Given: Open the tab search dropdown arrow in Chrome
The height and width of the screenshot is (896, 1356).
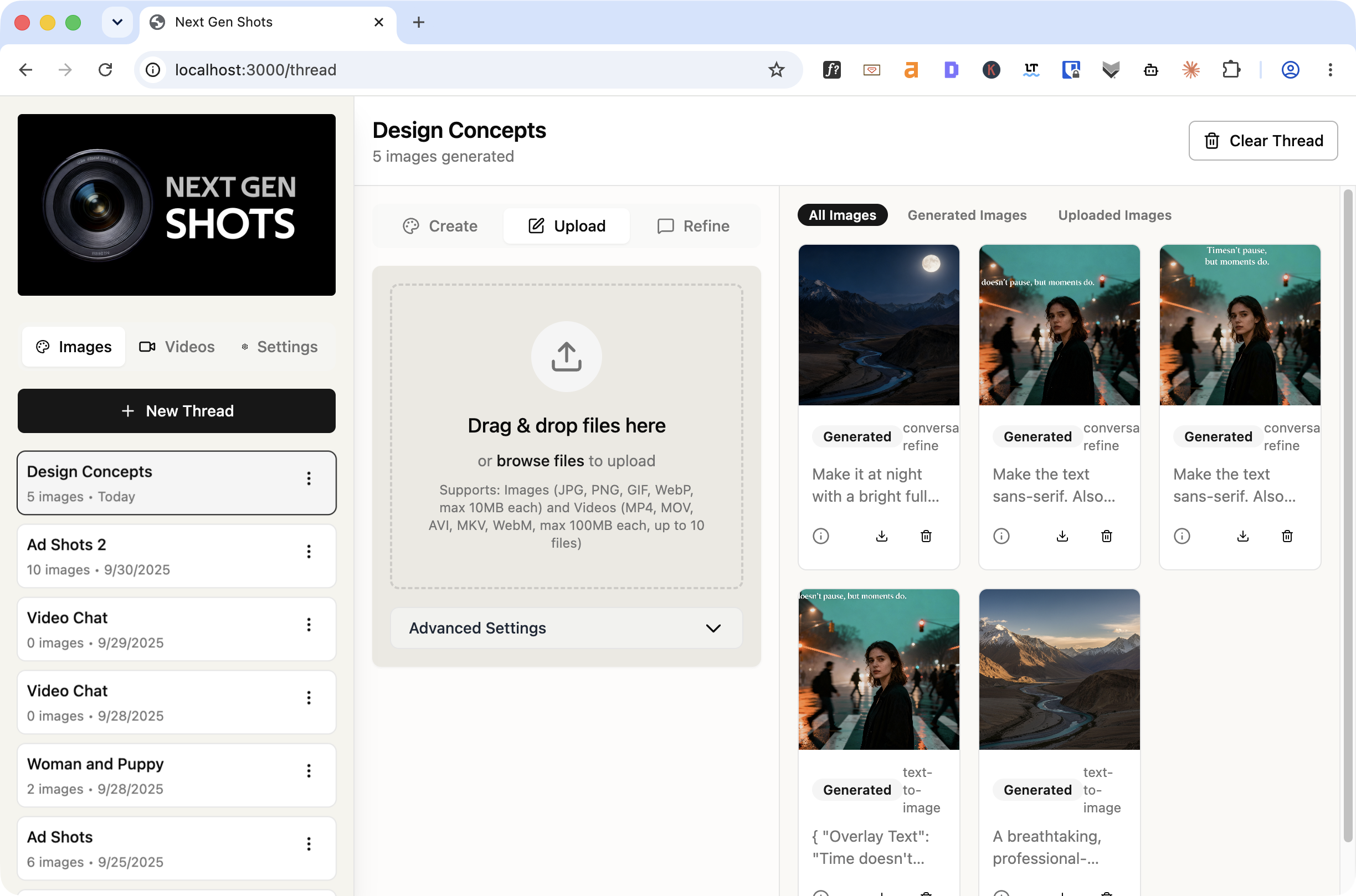Looking at the screenshot, I should [117, 22].
